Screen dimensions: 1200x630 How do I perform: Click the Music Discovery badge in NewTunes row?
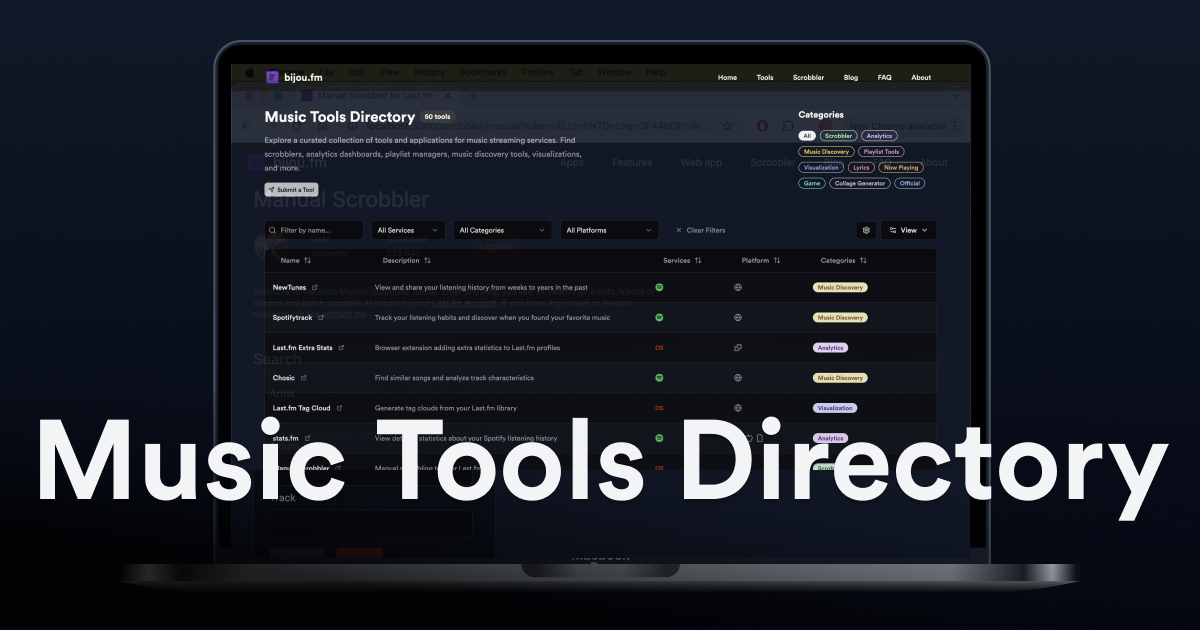point(840,287)
